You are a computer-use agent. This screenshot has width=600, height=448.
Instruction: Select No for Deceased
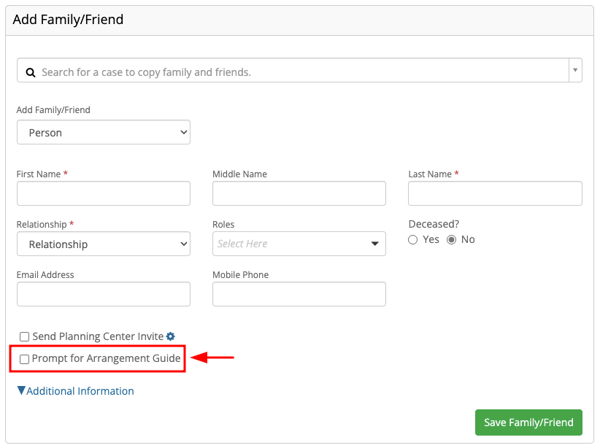point(451,240)
